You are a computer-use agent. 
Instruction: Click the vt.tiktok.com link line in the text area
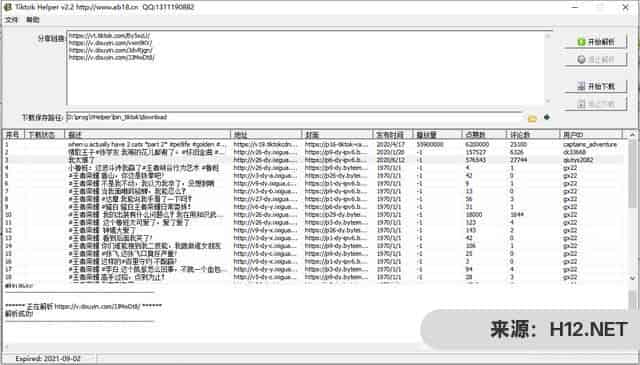(109, 36)
